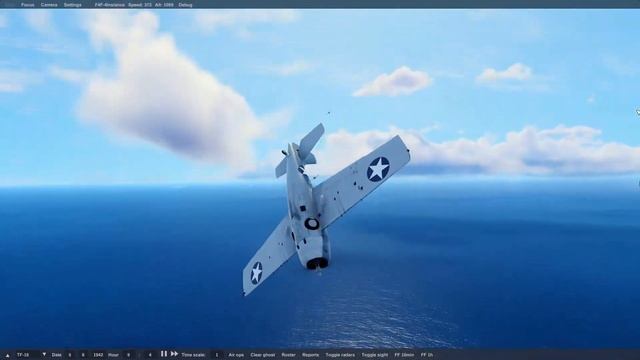Toggle radars display
Viewport: 640px width, 360px height.
point(340,355)
